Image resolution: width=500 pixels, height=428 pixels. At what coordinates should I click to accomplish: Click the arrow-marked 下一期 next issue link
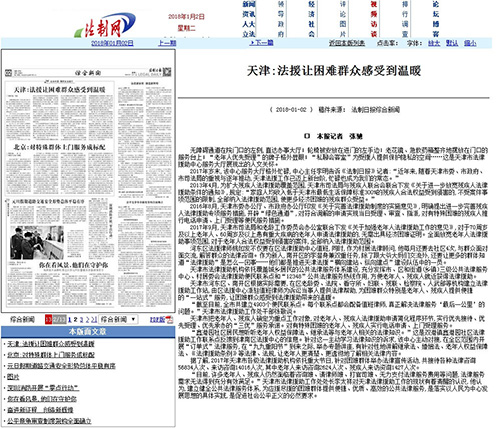(262, 43)
